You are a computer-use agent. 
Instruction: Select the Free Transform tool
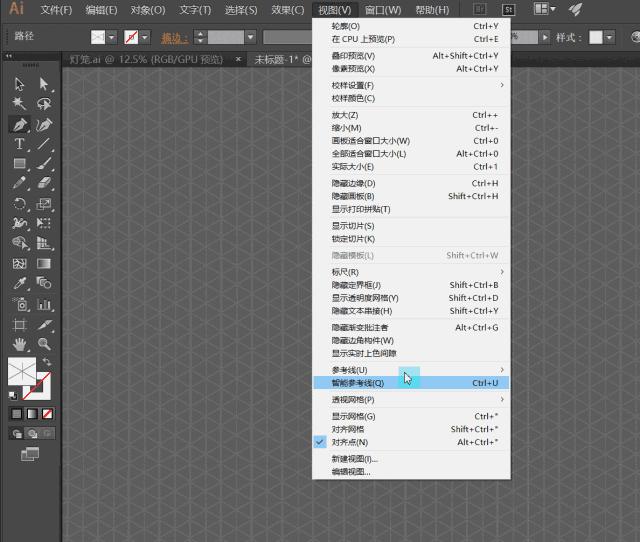(x=44, y=223)
